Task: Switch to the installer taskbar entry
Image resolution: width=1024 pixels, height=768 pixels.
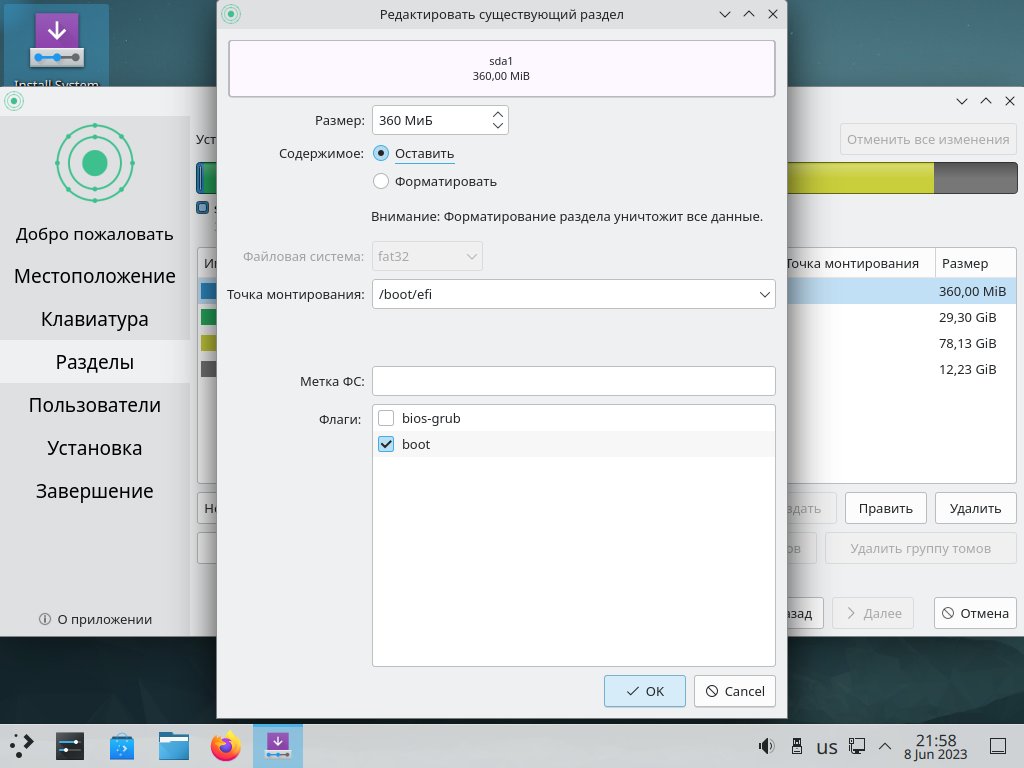Action: coord(278,746)
